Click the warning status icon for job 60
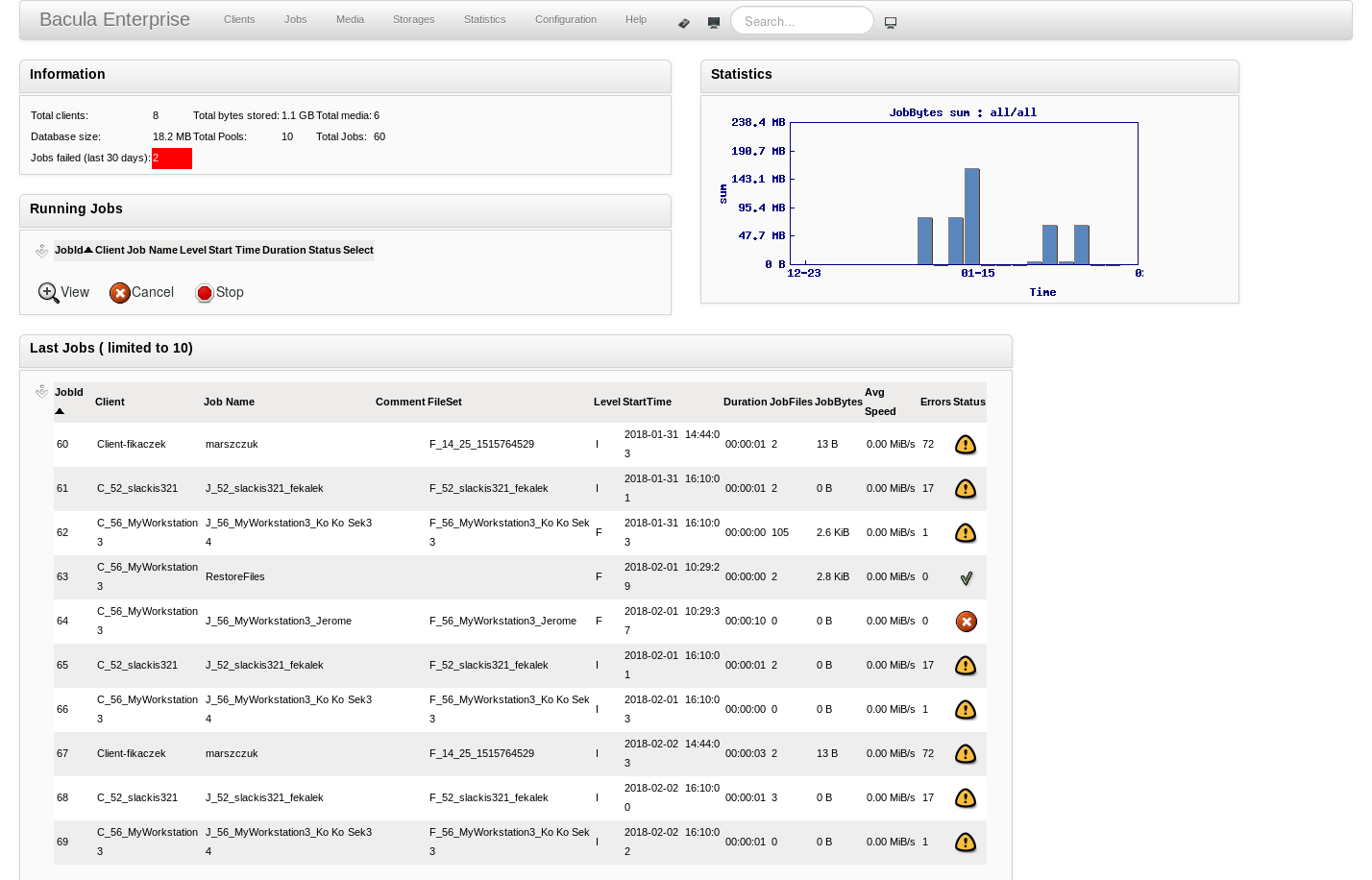Screen dimensions: 1372x880 [966, 445]
